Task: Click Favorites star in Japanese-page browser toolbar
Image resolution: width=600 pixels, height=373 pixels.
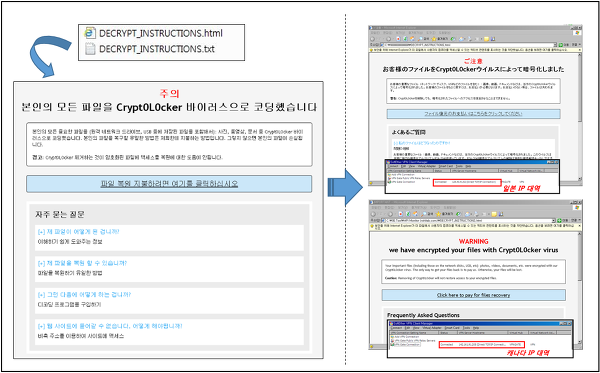Action: pos(434,39)
